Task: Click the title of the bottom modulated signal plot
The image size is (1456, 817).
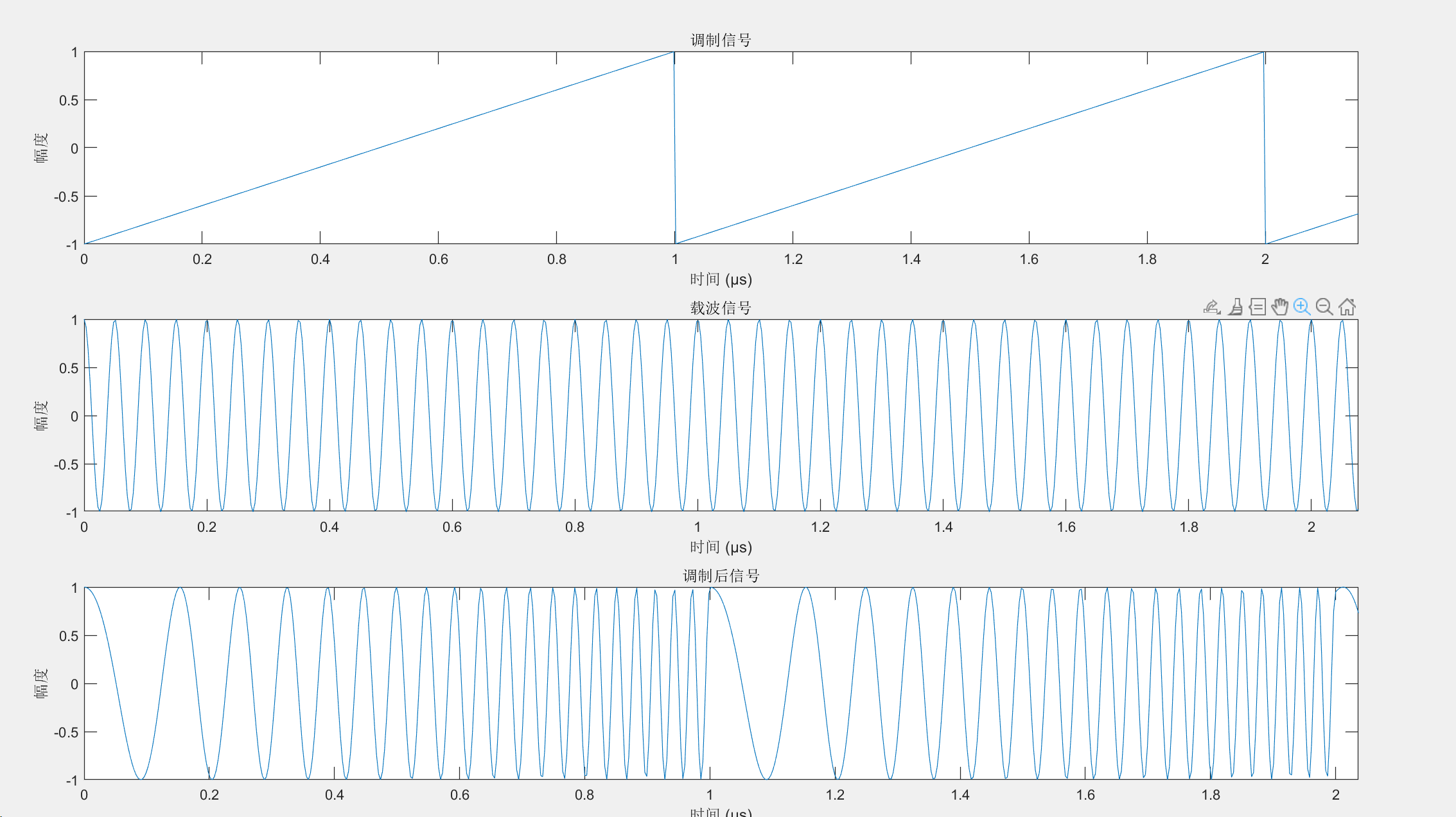Action: point(721,576)
